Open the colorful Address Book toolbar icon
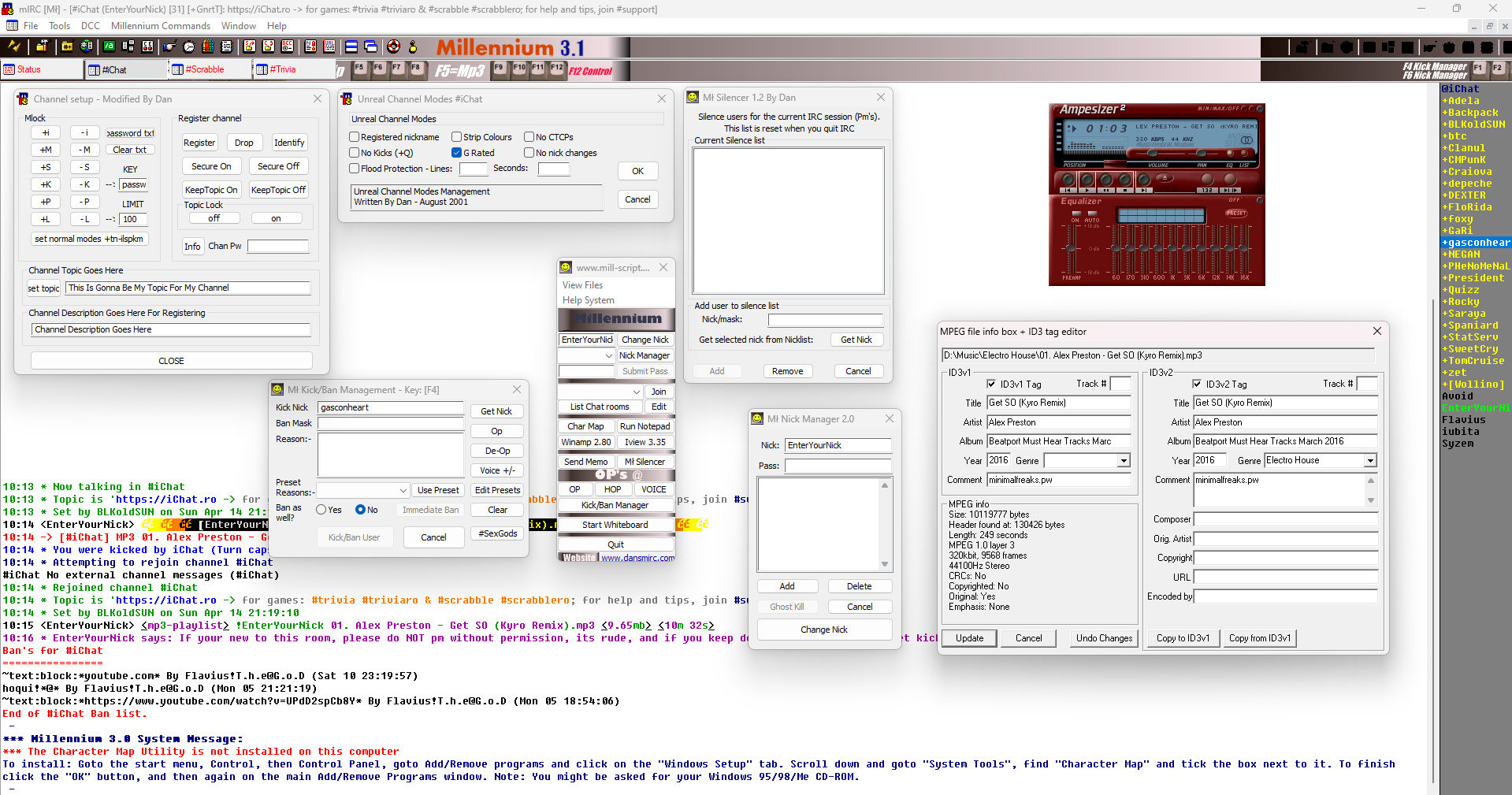 208,46
